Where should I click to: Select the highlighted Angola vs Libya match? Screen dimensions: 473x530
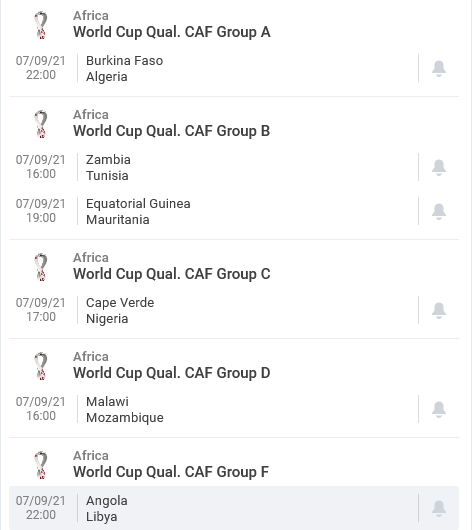point(234,508)
